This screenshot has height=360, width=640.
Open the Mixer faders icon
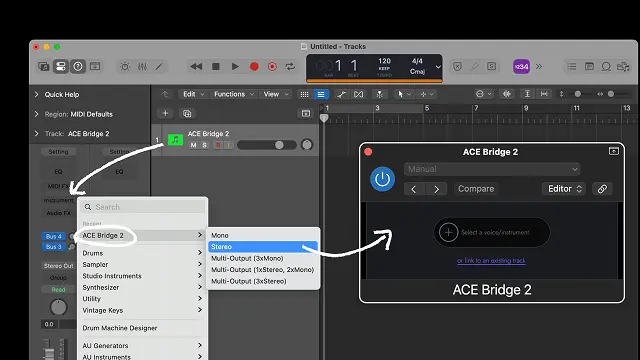142,67
